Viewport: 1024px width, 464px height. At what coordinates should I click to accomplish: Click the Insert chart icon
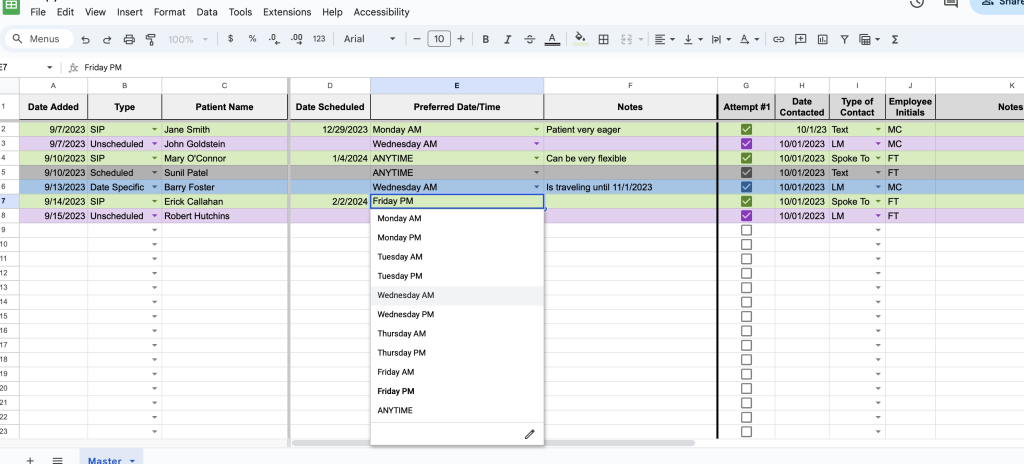(x=822, y=39)
